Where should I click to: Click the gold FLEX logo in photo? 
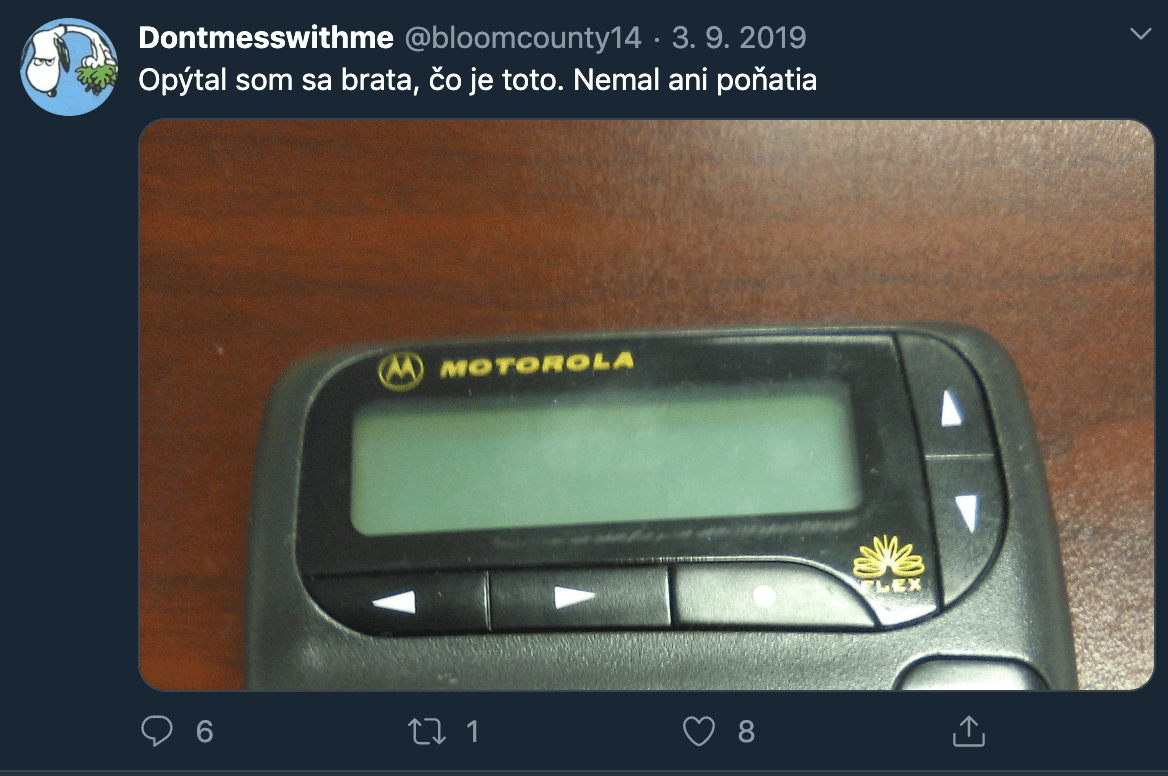click(x=889, y=566)
